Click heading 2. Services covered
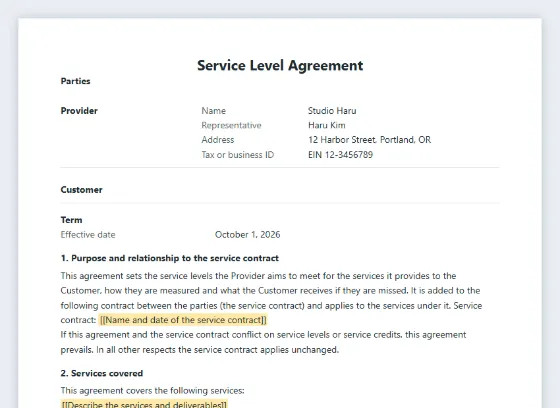This screenshot has width=560, height=408. [102, 373]
